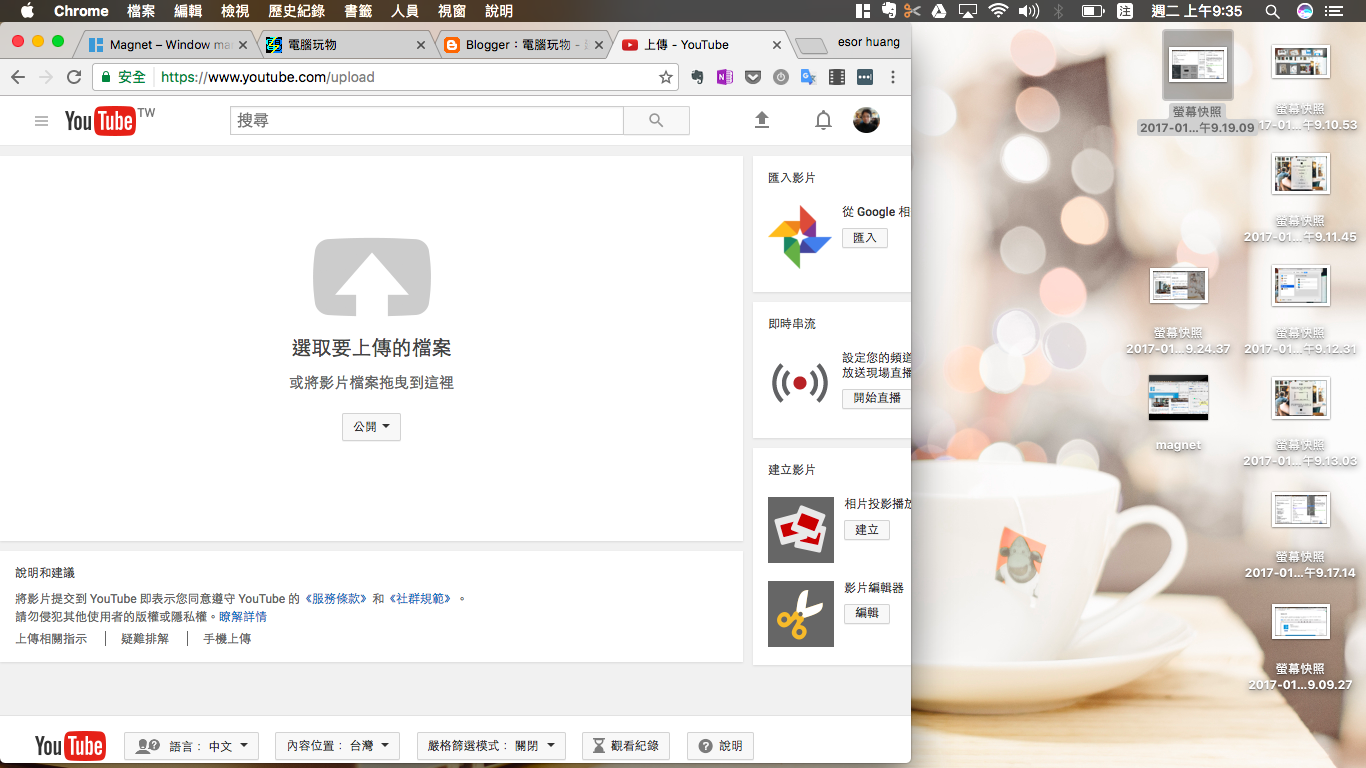Image resolution: width=1366 pixels, height=768 pixels.
Task: Click the 開始直播 button
Action: [x=877, y=398]
